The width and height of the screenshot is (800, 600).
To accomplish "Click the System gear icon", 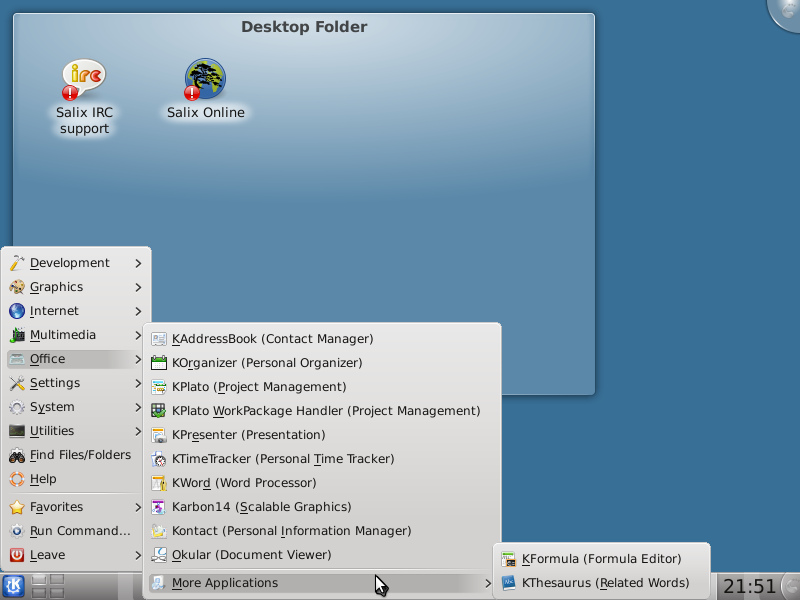I will tap(17, 407).
